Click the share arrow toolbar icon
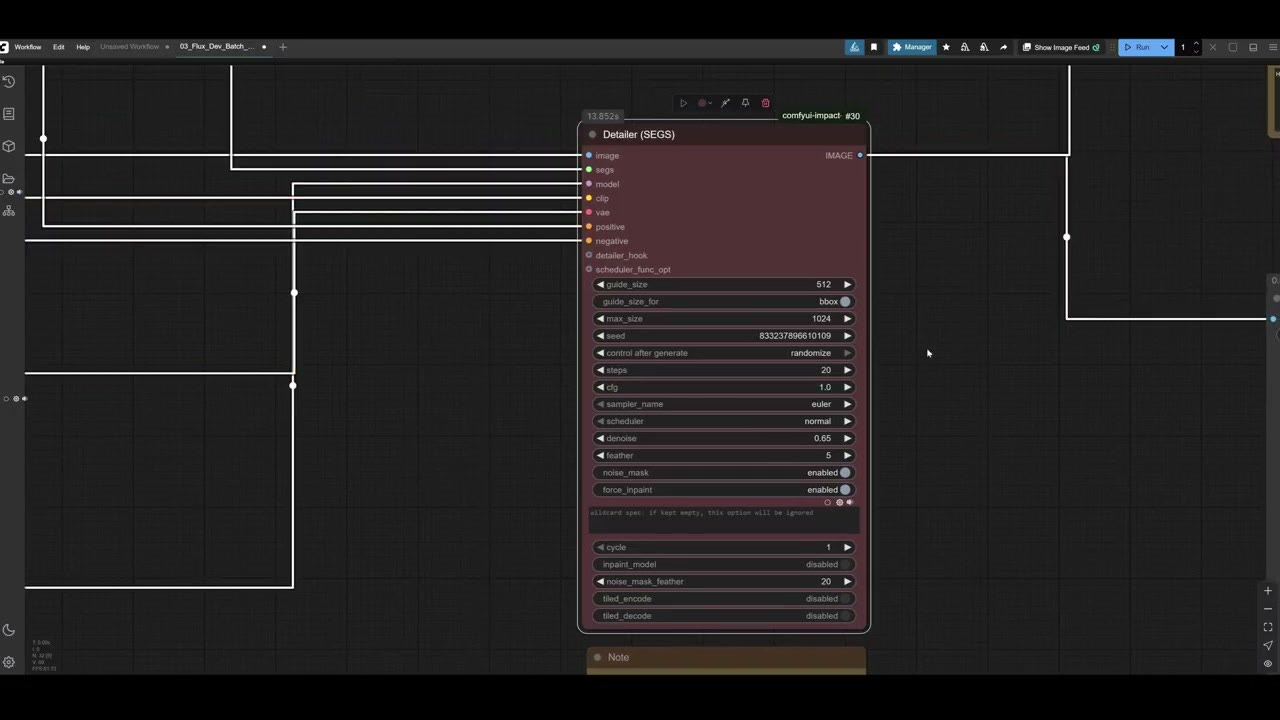This screenshot has height=720, width=1280. 1003,47
